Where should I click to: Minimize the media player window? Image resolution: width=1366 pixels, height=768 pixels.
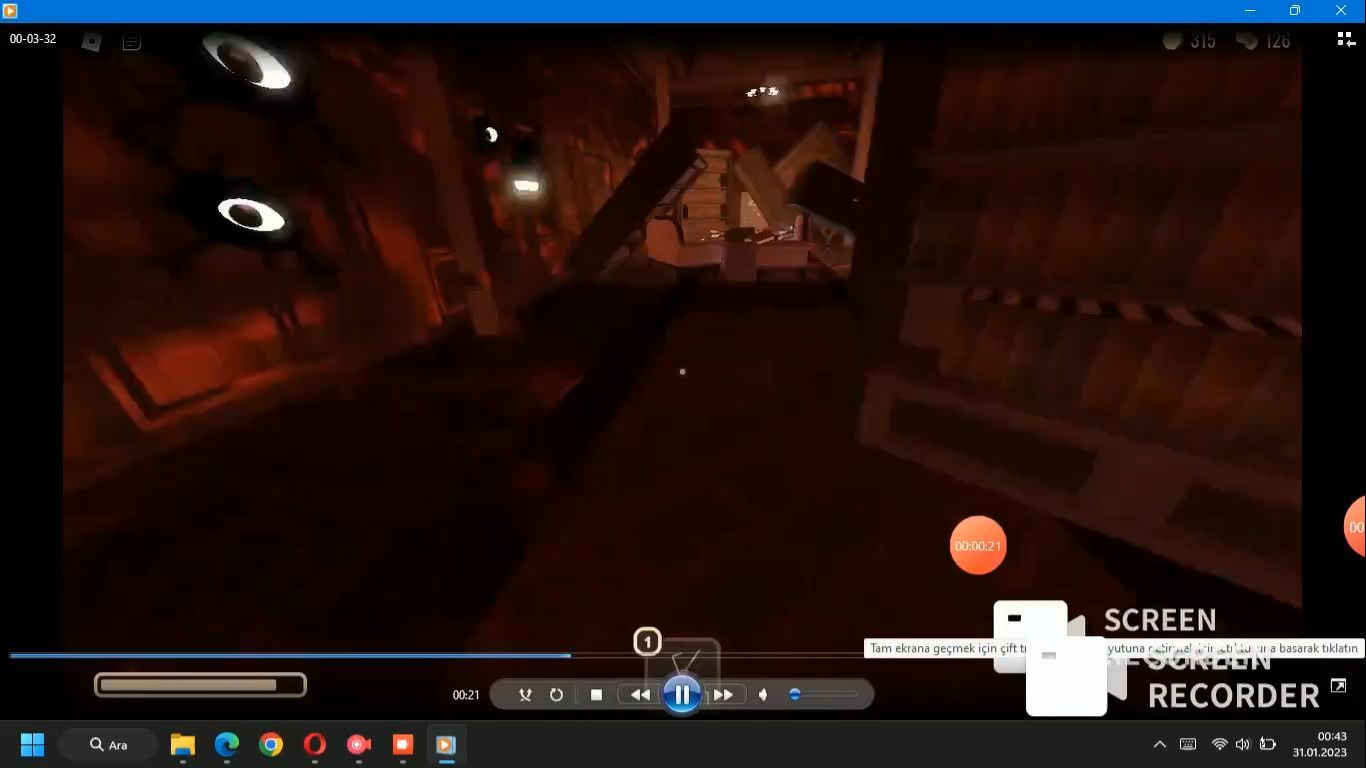tap(1250, 11)
